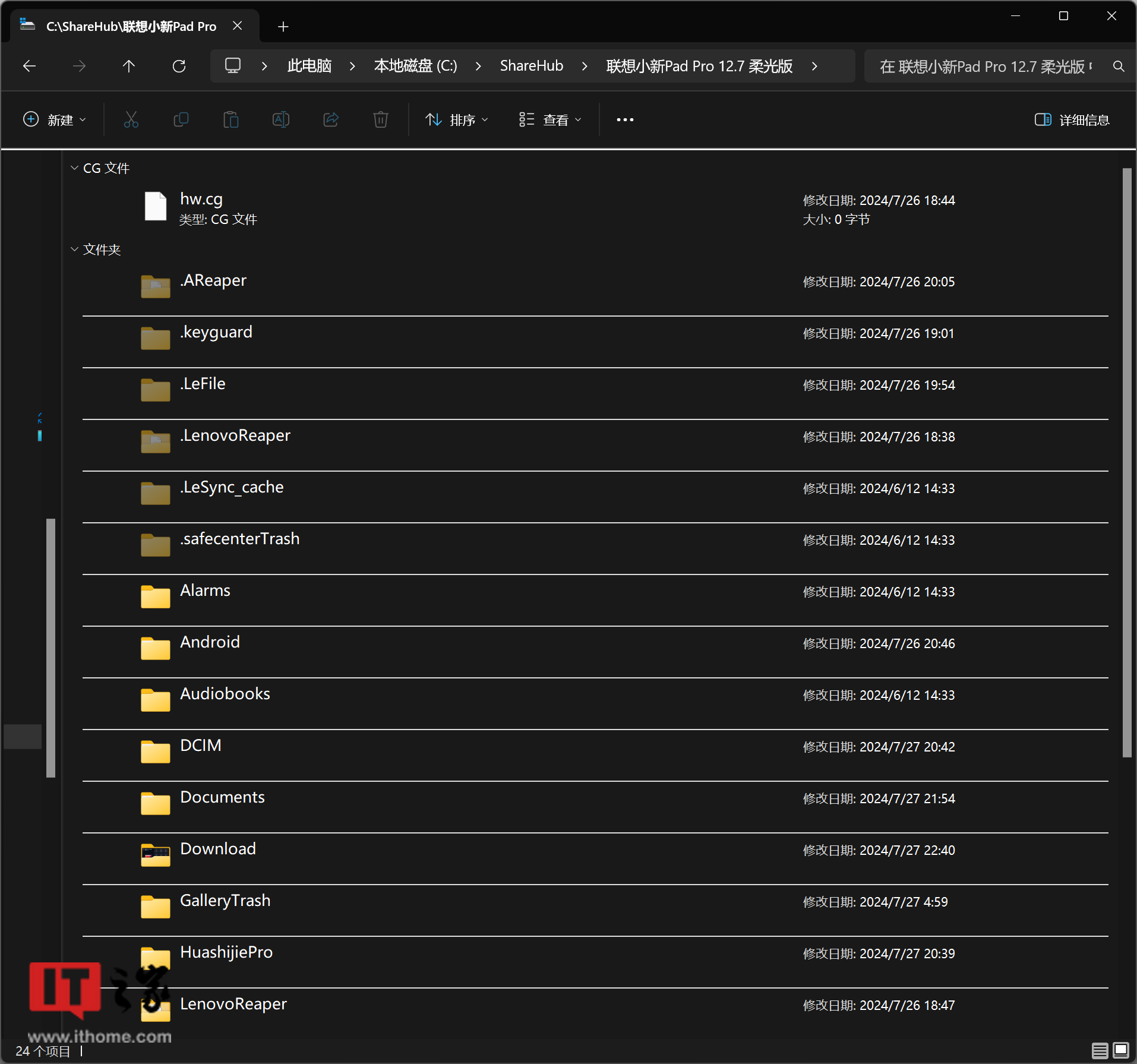Viewport: 1137px width, 1064px height.
Task: Collapse the 文件夹 group header
Action: pos(75,250)
